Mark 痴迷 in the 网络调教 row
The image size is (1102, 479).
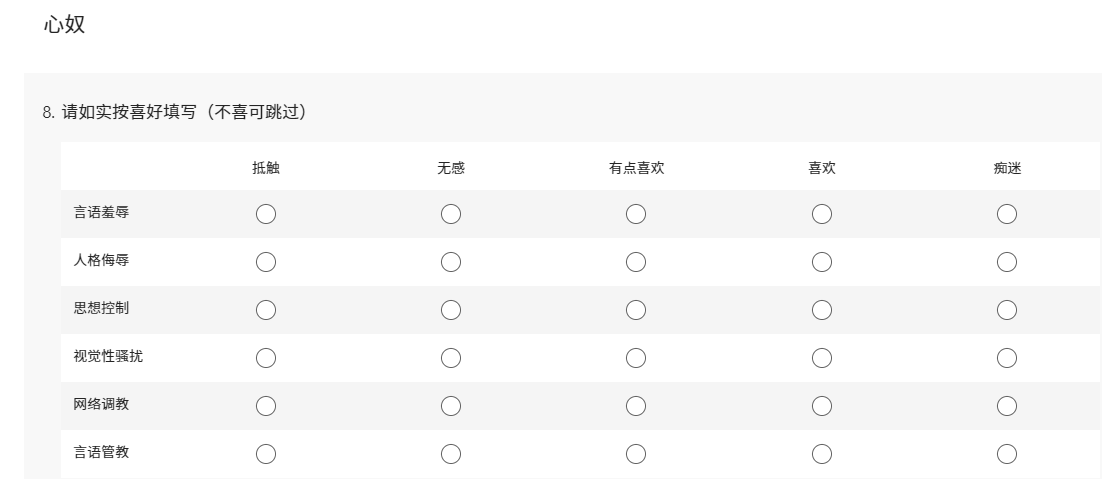point(1007,406)
